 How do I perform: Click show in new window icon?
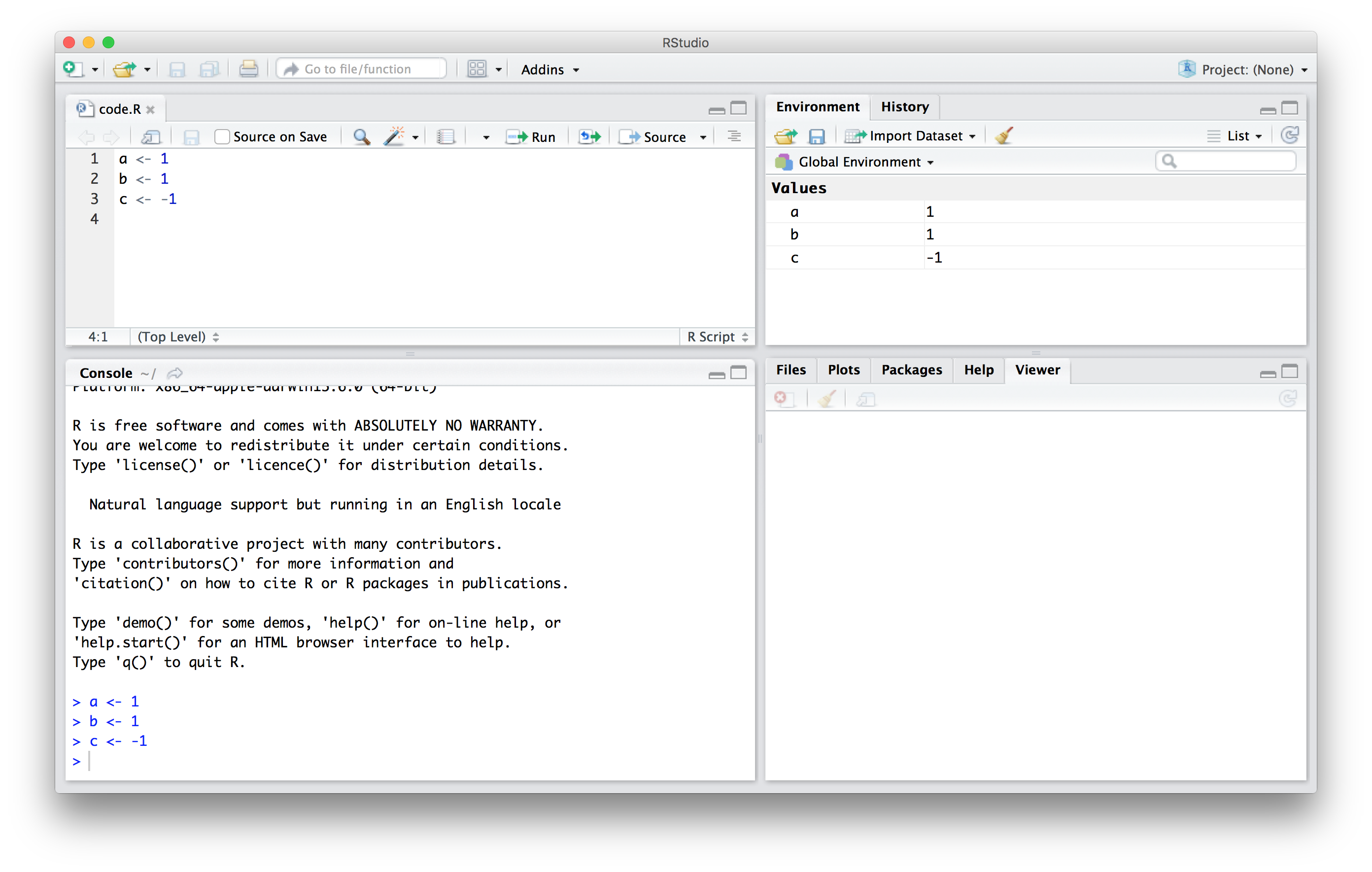151,136
